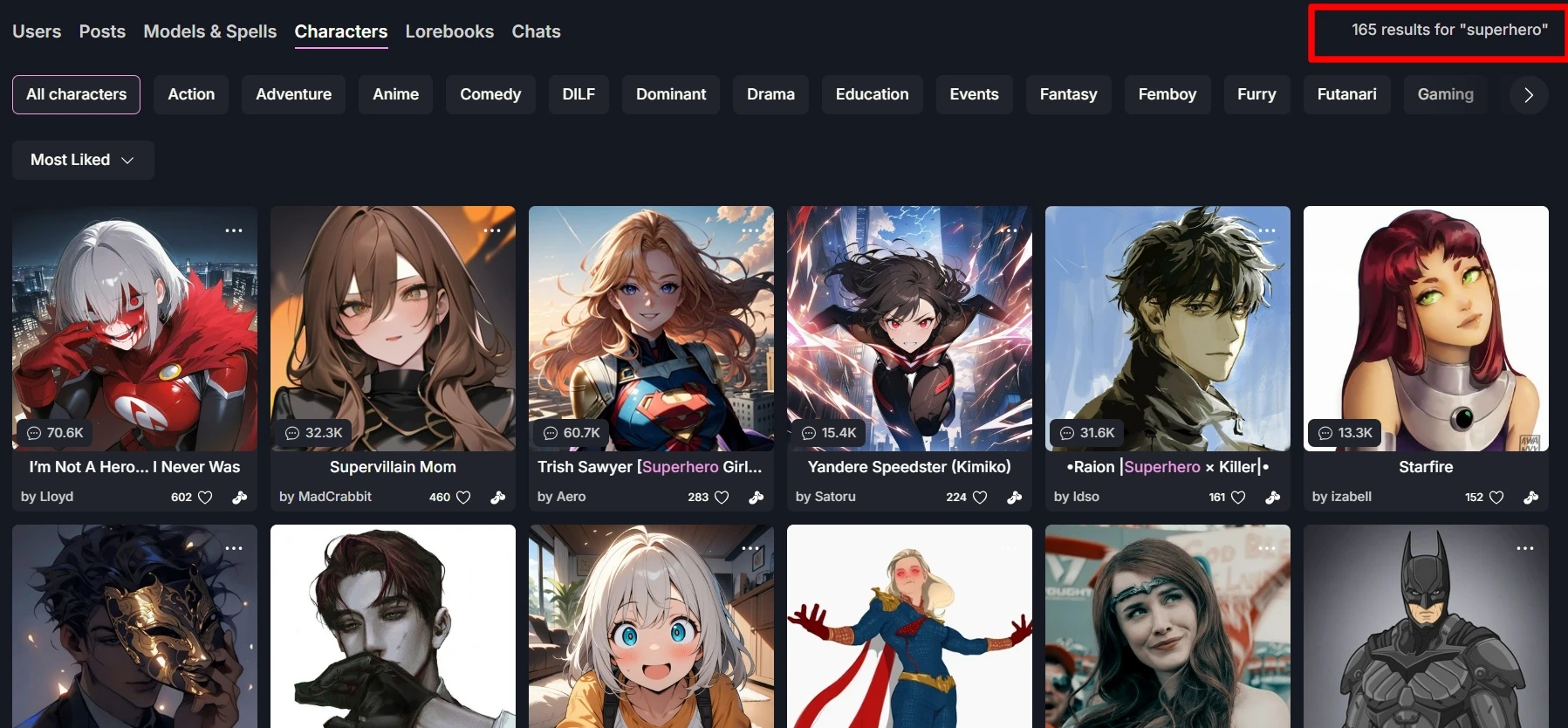This screenshot has height=728, width=1568.
Task: Open creator profile link by izabell
Action: tap(1342, 497)
